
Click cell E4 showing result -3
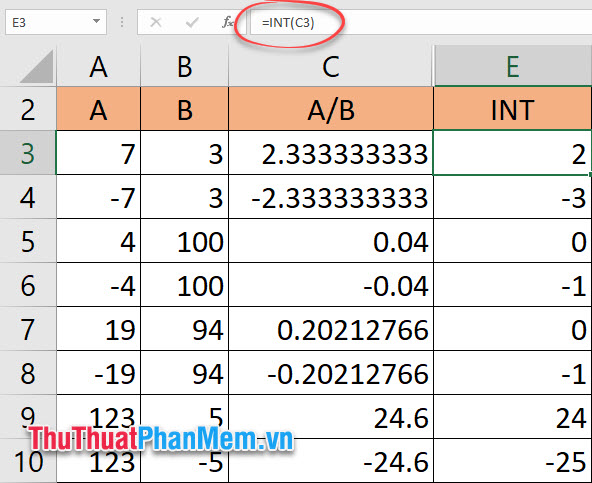[513, 197]
